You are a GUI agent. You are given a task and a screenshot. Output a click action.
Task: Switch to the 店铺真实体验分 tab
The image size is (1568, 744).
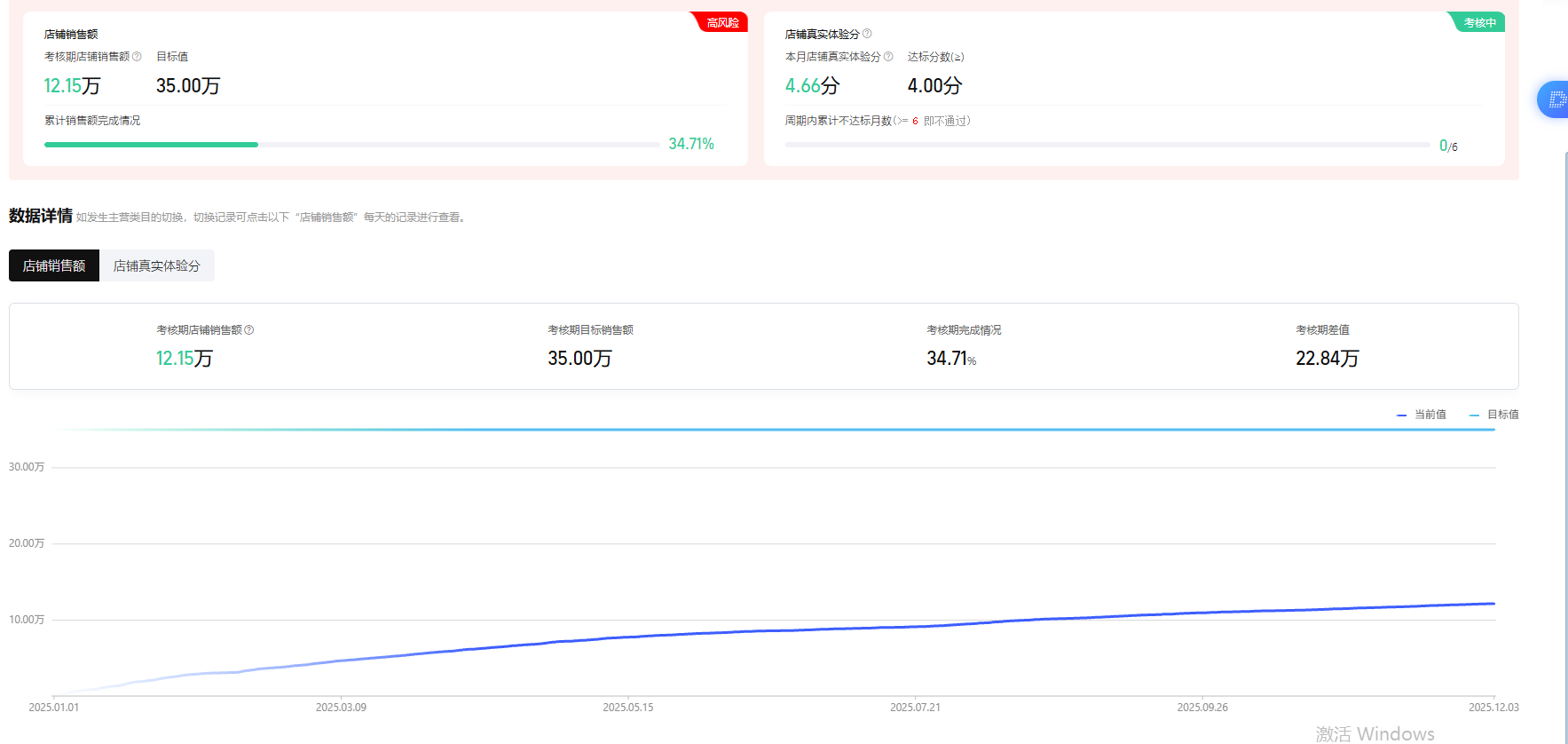pyautogui.click(x=156, y=265)
